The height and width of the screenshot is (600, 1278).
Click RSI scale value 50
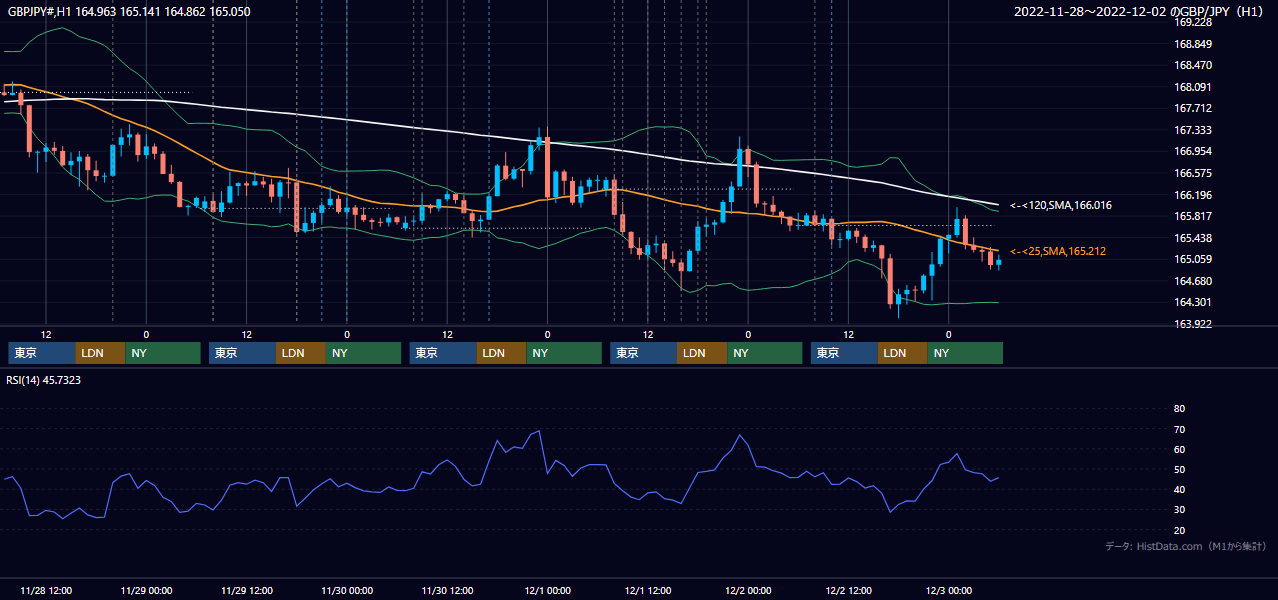1179,469
